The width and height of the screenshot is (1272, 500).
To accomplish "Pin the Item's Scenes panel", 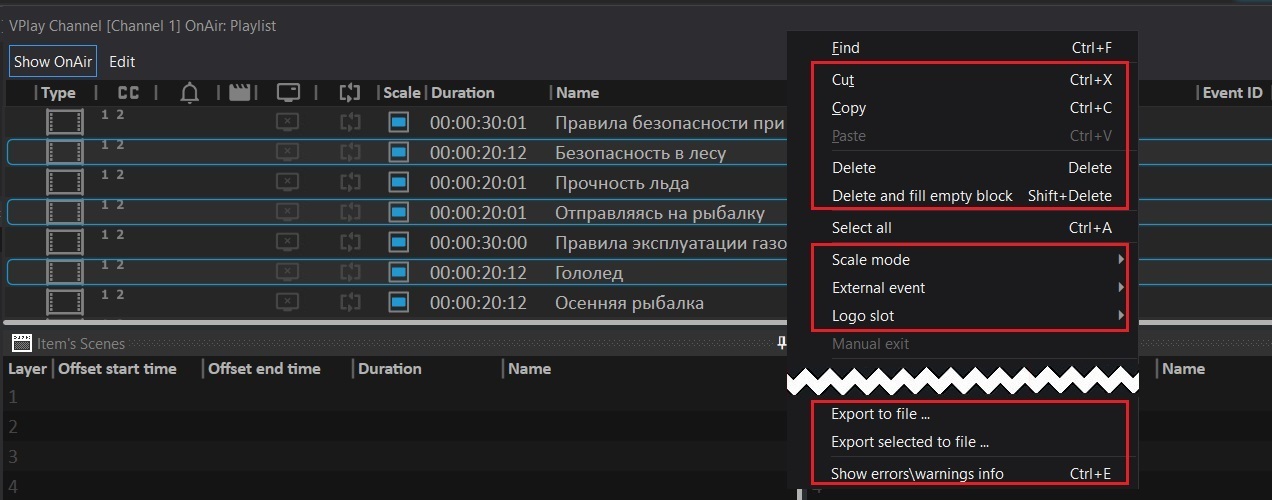I will click(781, 343).
